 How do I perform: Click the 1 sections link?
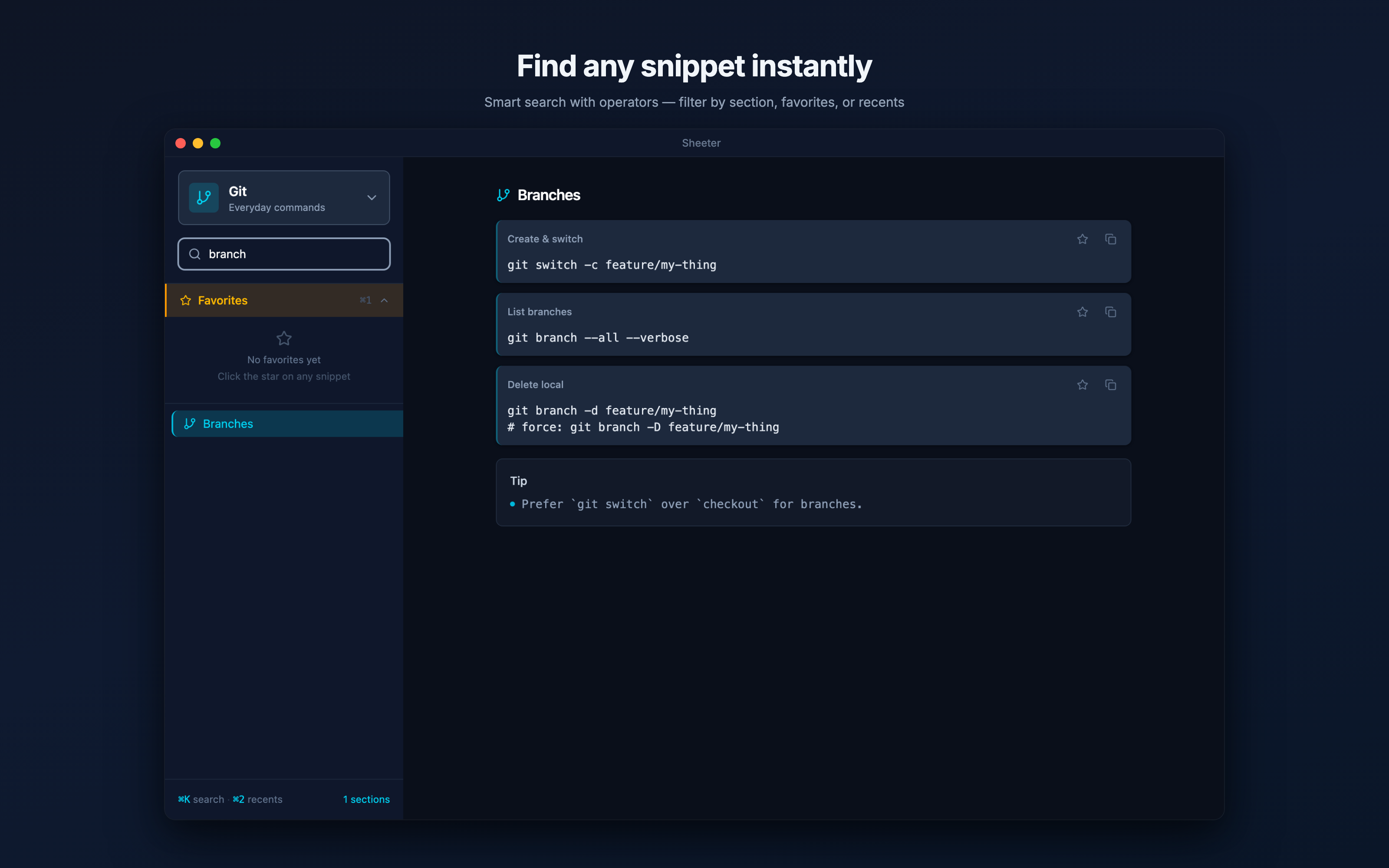pos(366,799)
